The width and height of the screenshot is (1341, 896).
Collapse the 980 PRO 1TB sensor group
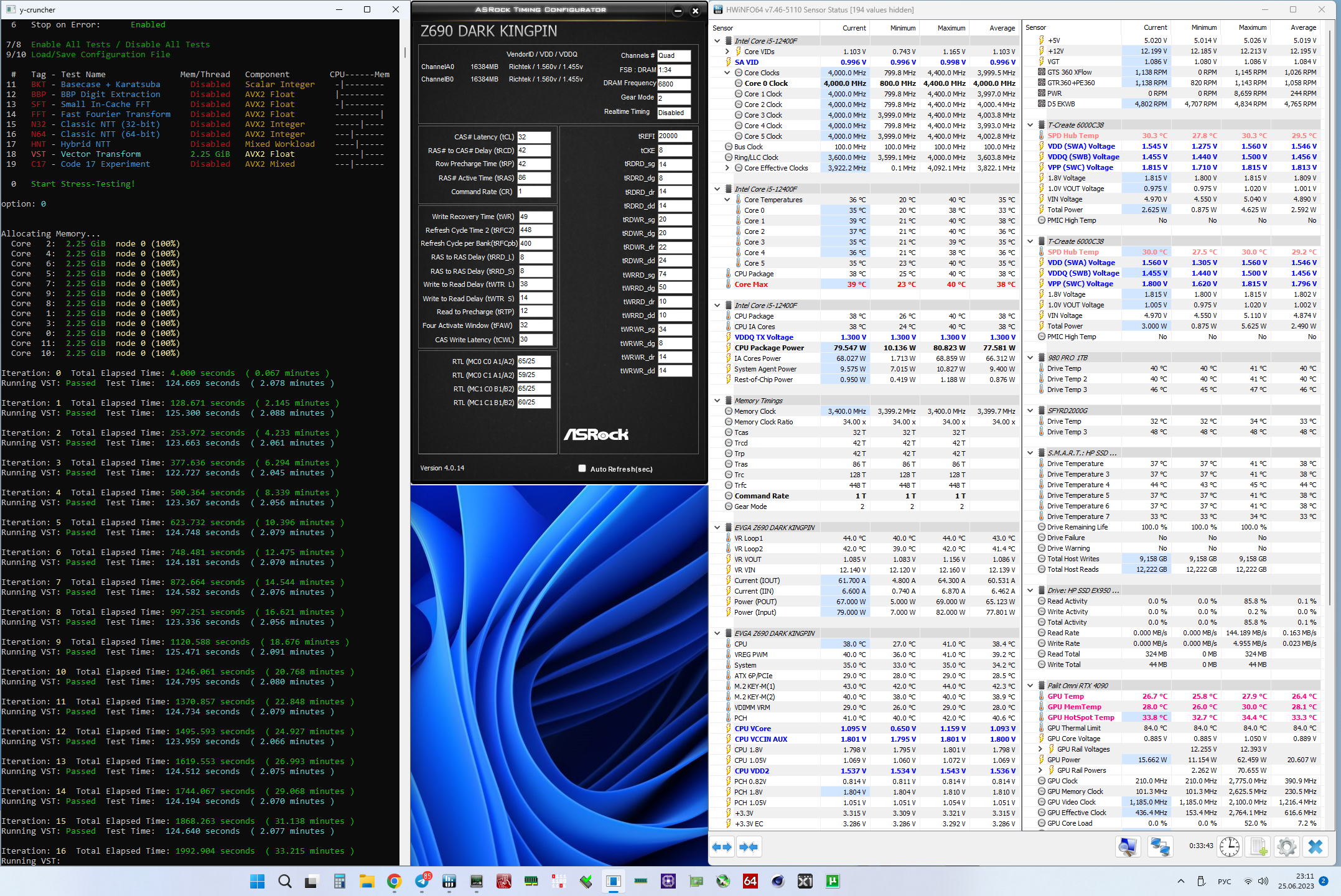click(1030, 358)
